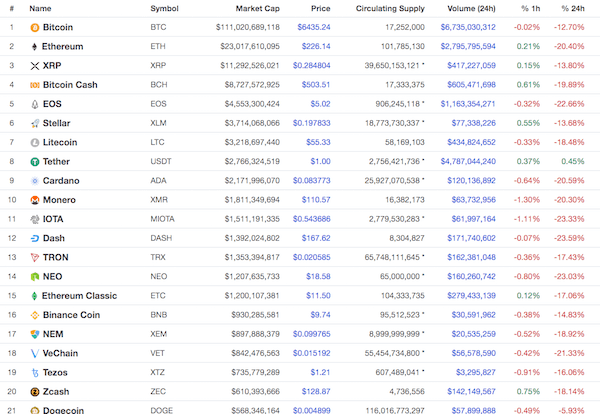Click Tether 24h change 0.45%
600x414 pixels.
[573, 161]
